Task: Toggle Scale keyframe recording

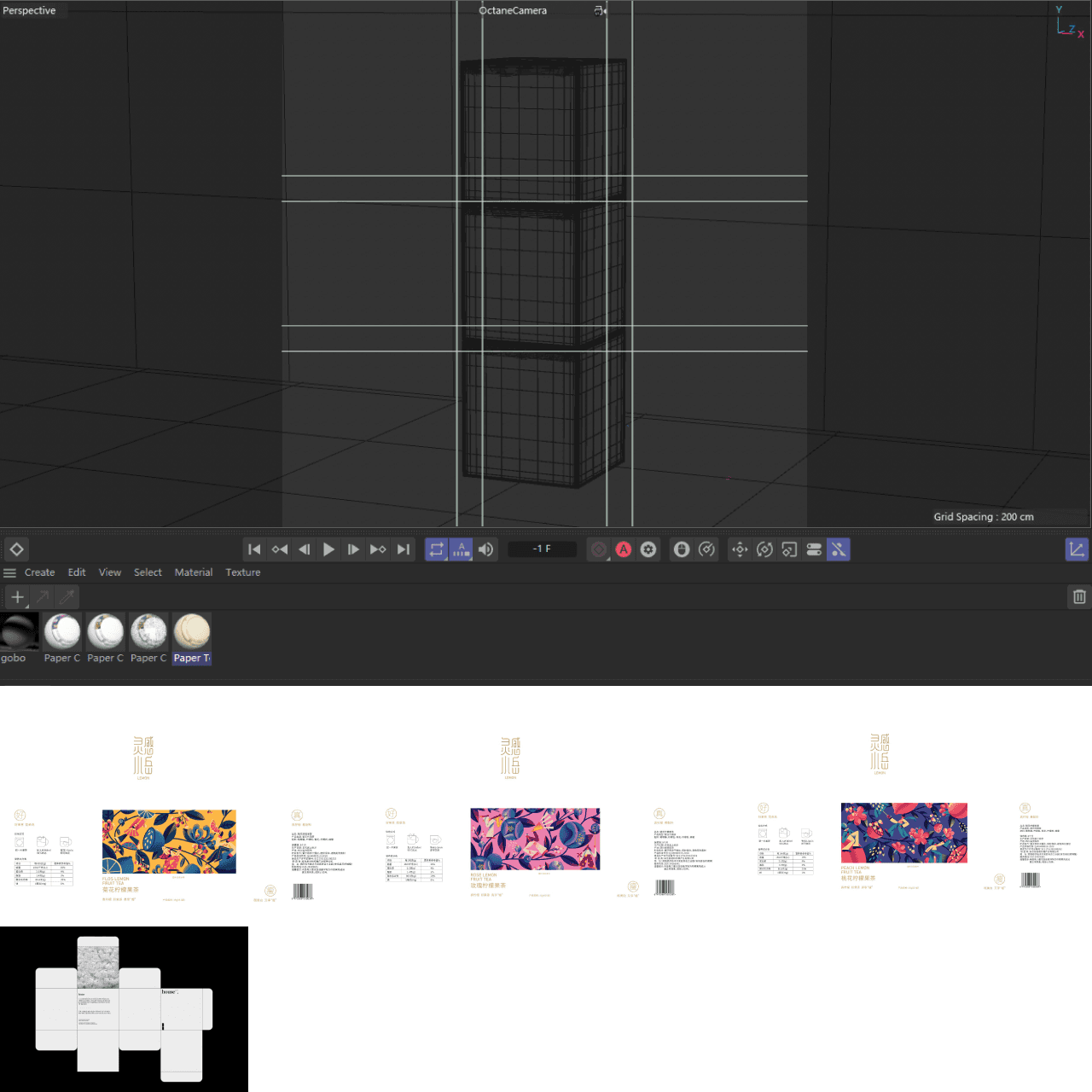Action: coord(789,549)
